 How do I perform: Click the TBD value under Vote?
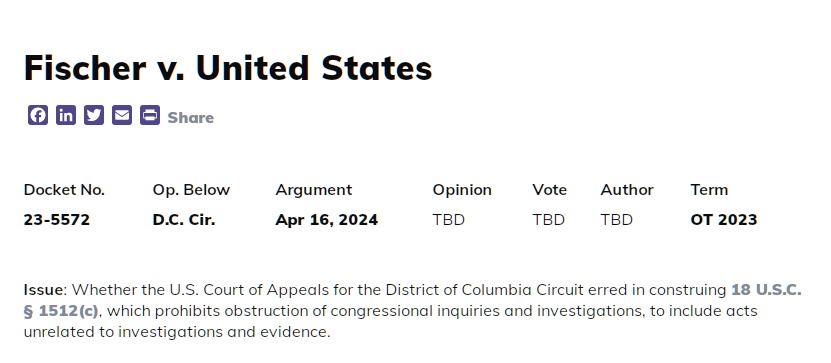[x=549, y=219]
